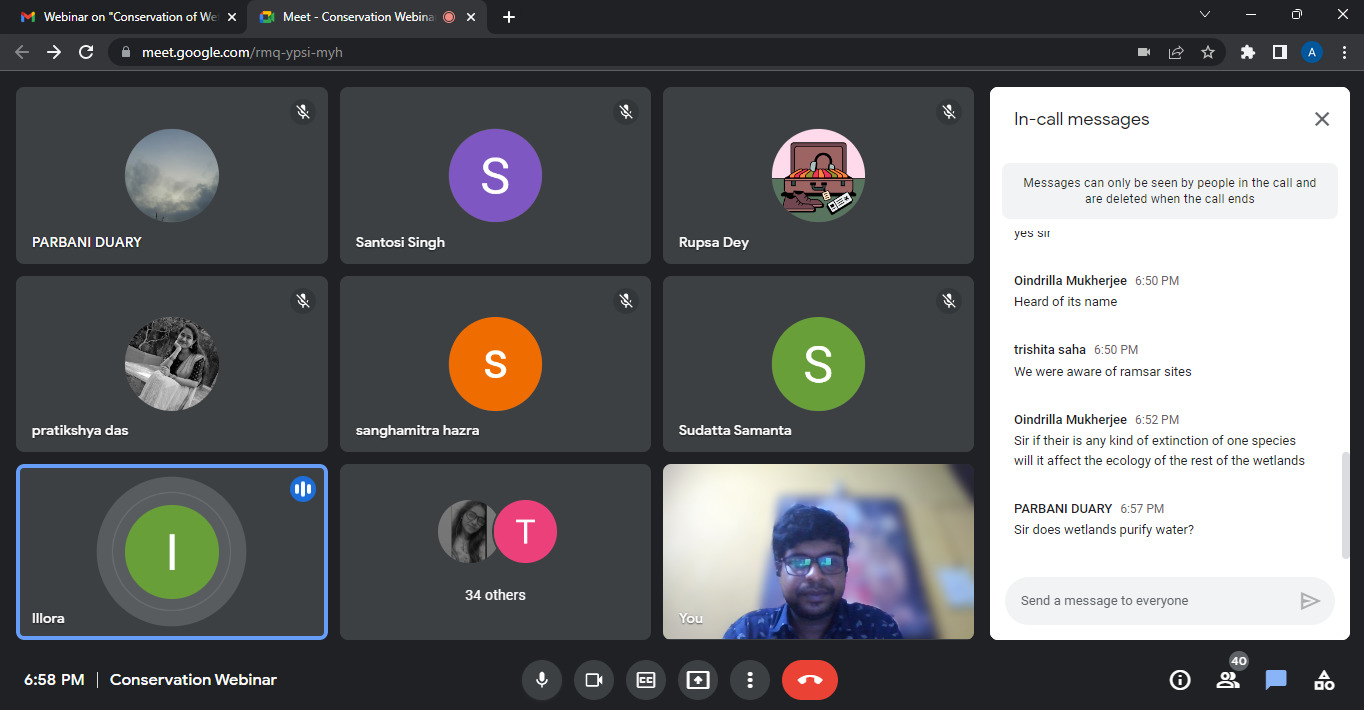Show the participants list with 40 people

1228,680
